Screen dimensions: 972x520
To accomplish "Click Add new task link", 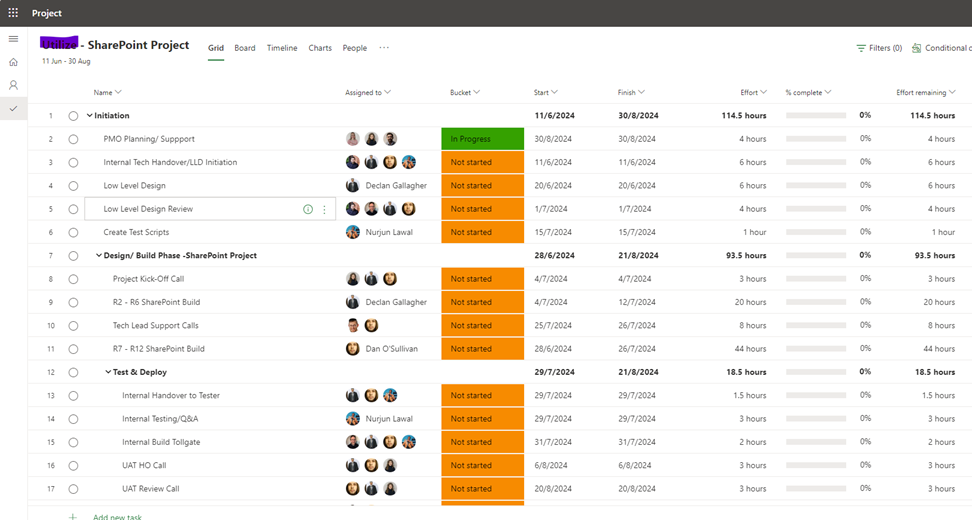I will pyautogui.click(x=117, y=516).
